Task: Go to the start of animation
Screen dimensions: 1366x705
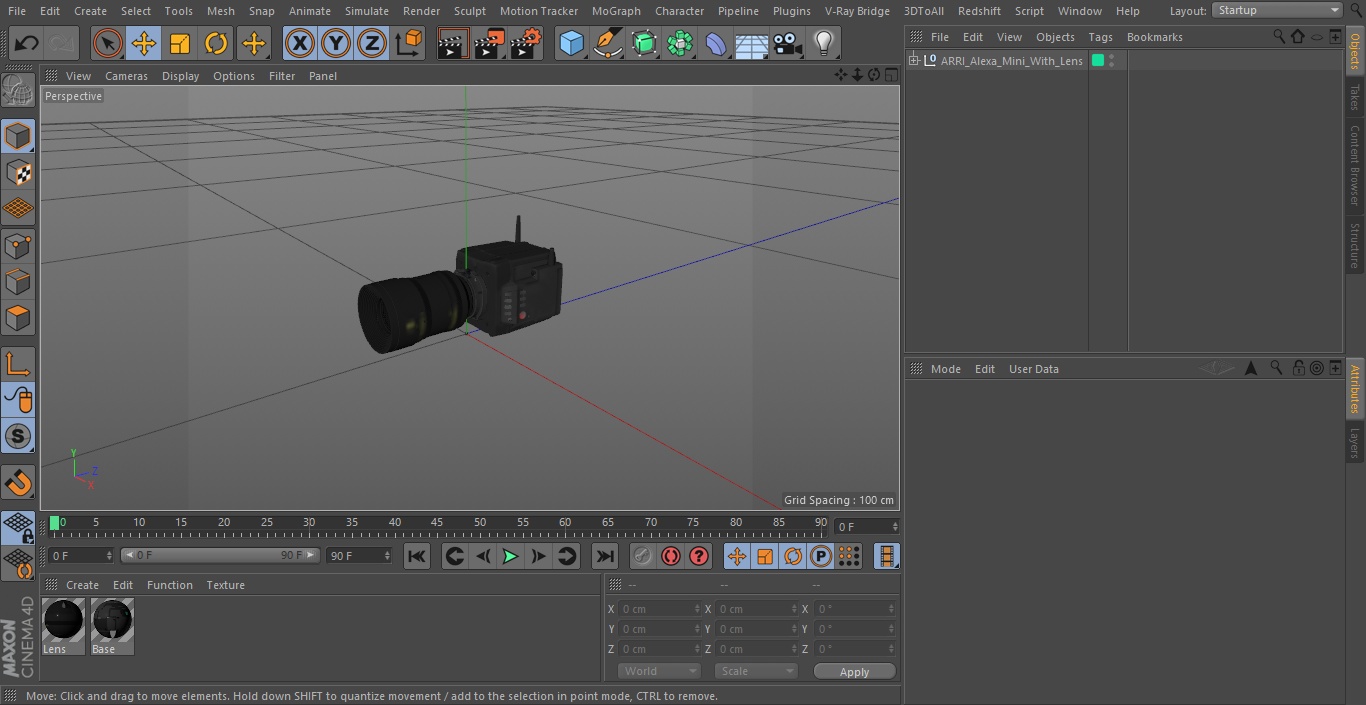Action: (417, 556)
